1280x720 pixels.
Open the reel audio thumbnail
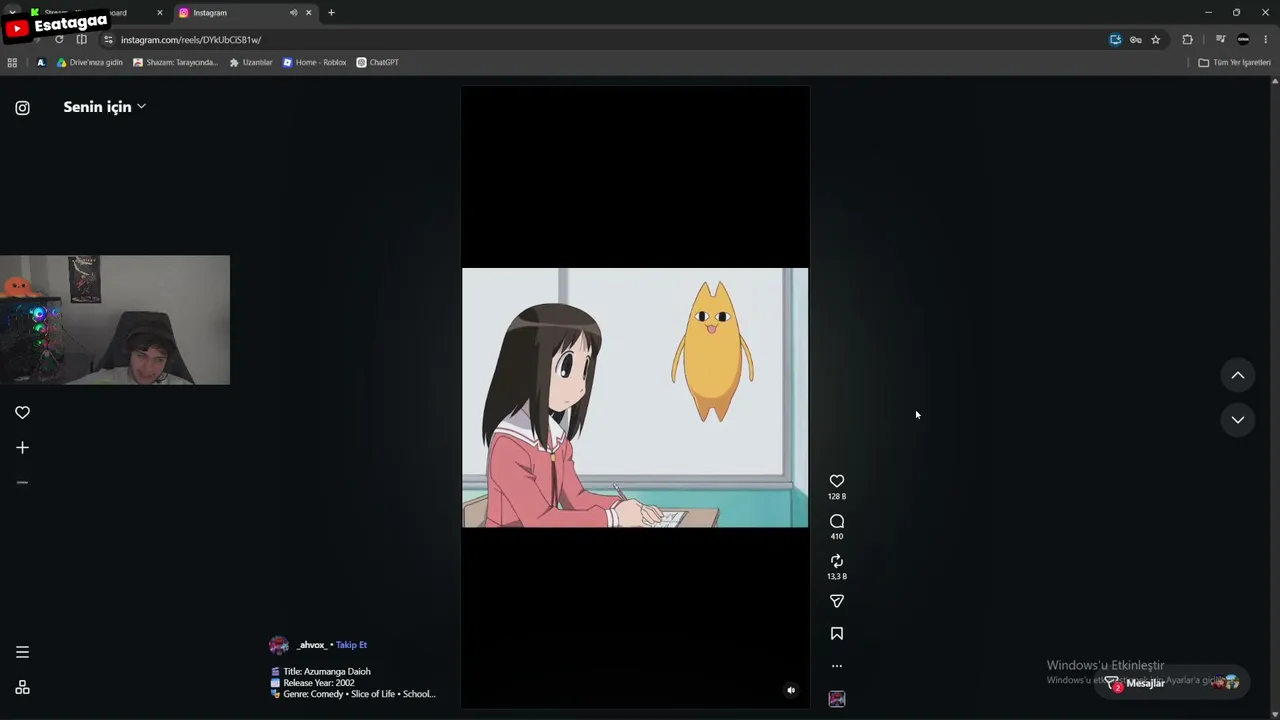(837, 699)
